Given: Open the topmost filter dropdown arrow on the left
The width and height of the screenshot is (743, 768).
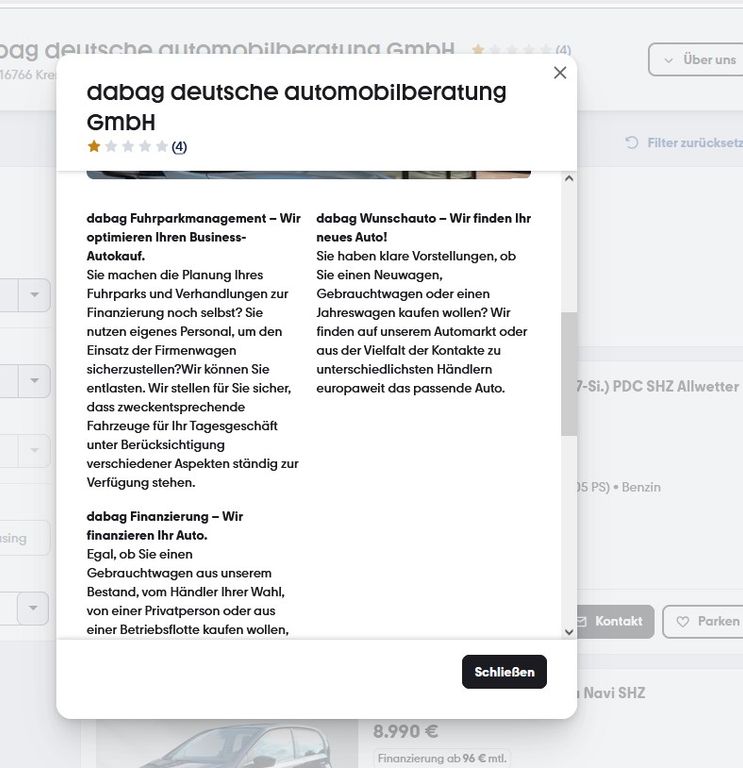Looking at the screenshot, I should click(34, 295).
